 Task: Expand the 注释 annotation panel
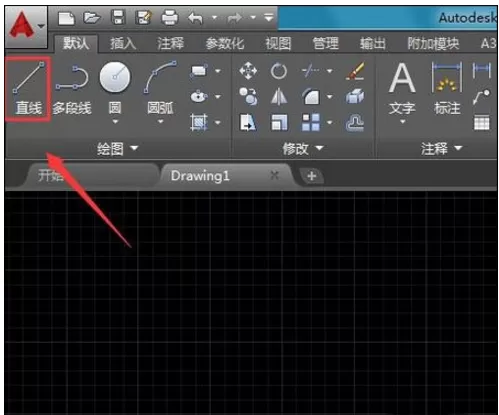pos(442,148)
